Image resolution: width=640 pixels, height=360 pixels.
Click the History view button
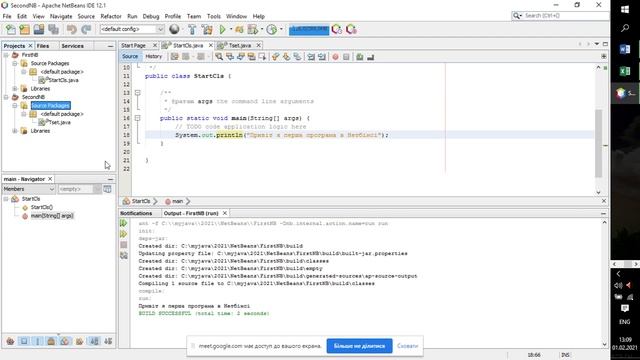153,56
